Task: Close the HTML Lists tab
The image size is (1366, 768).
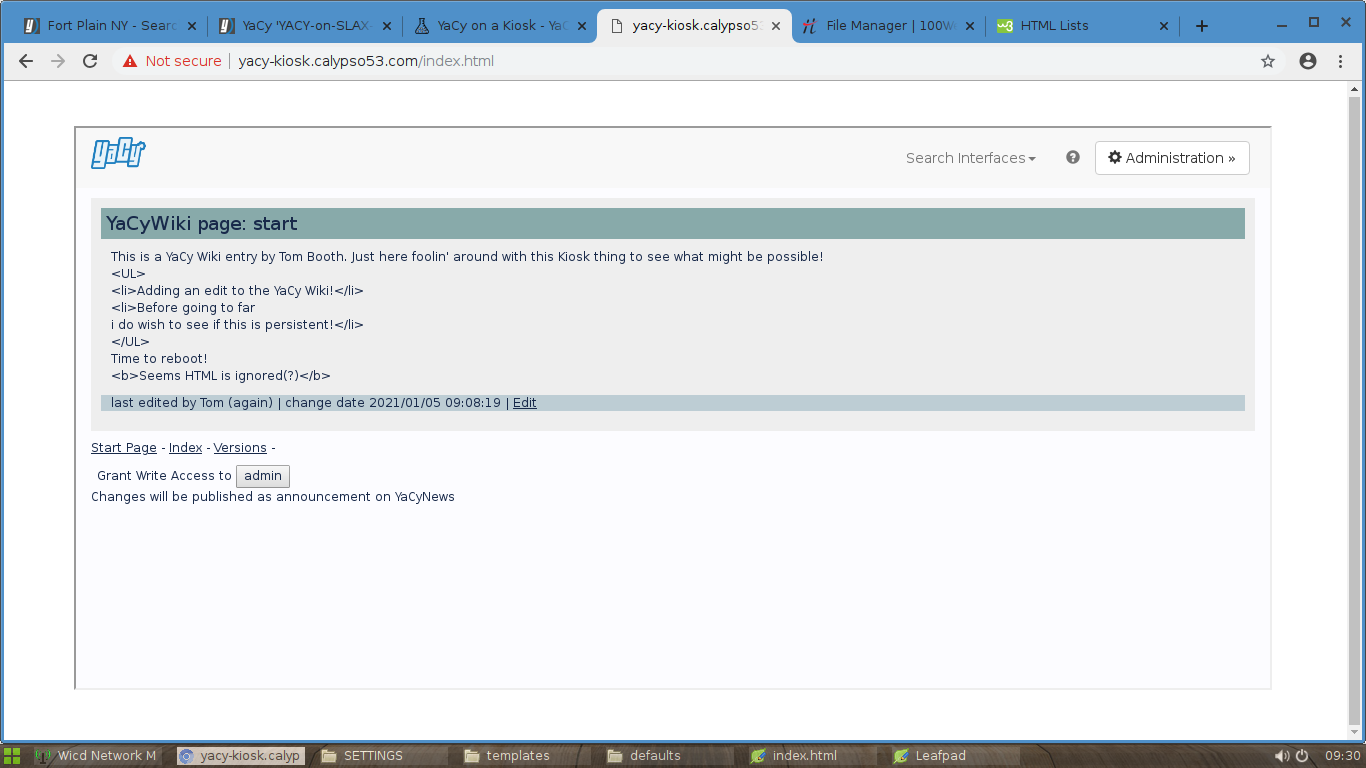Action: (1163, 26)
